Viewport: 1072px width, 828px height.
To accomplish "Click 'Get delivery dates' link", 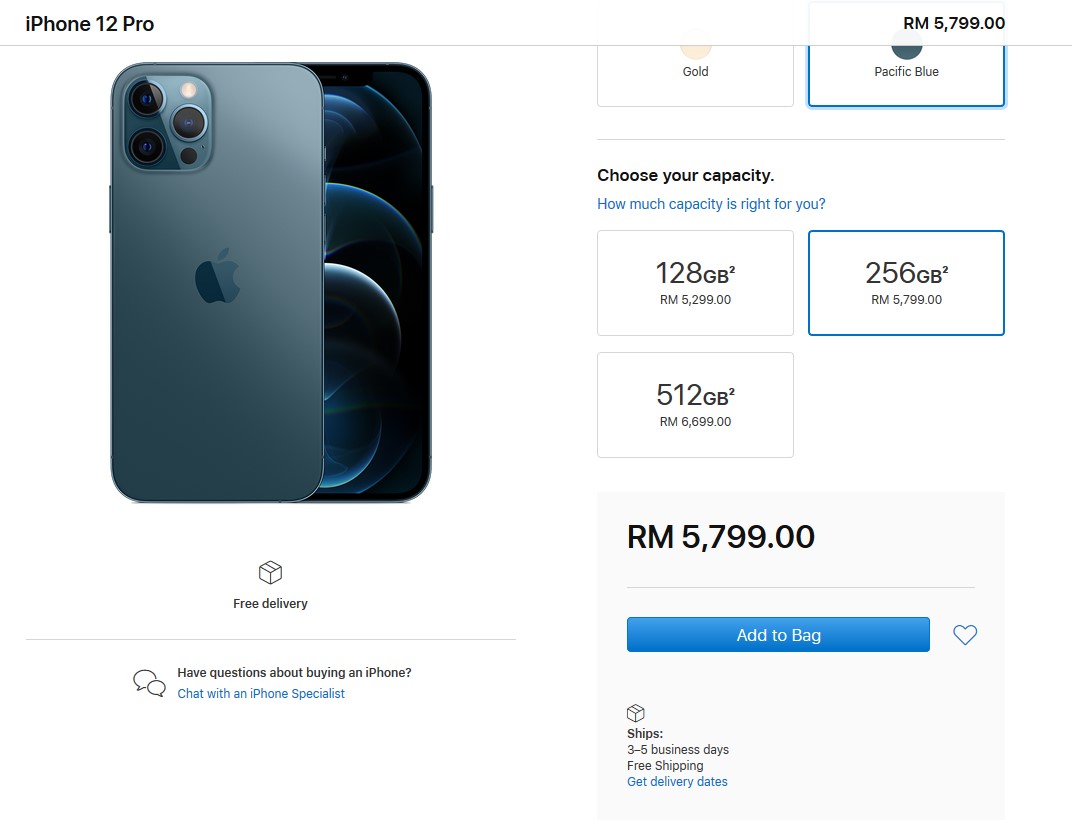I will pos(677,782).
